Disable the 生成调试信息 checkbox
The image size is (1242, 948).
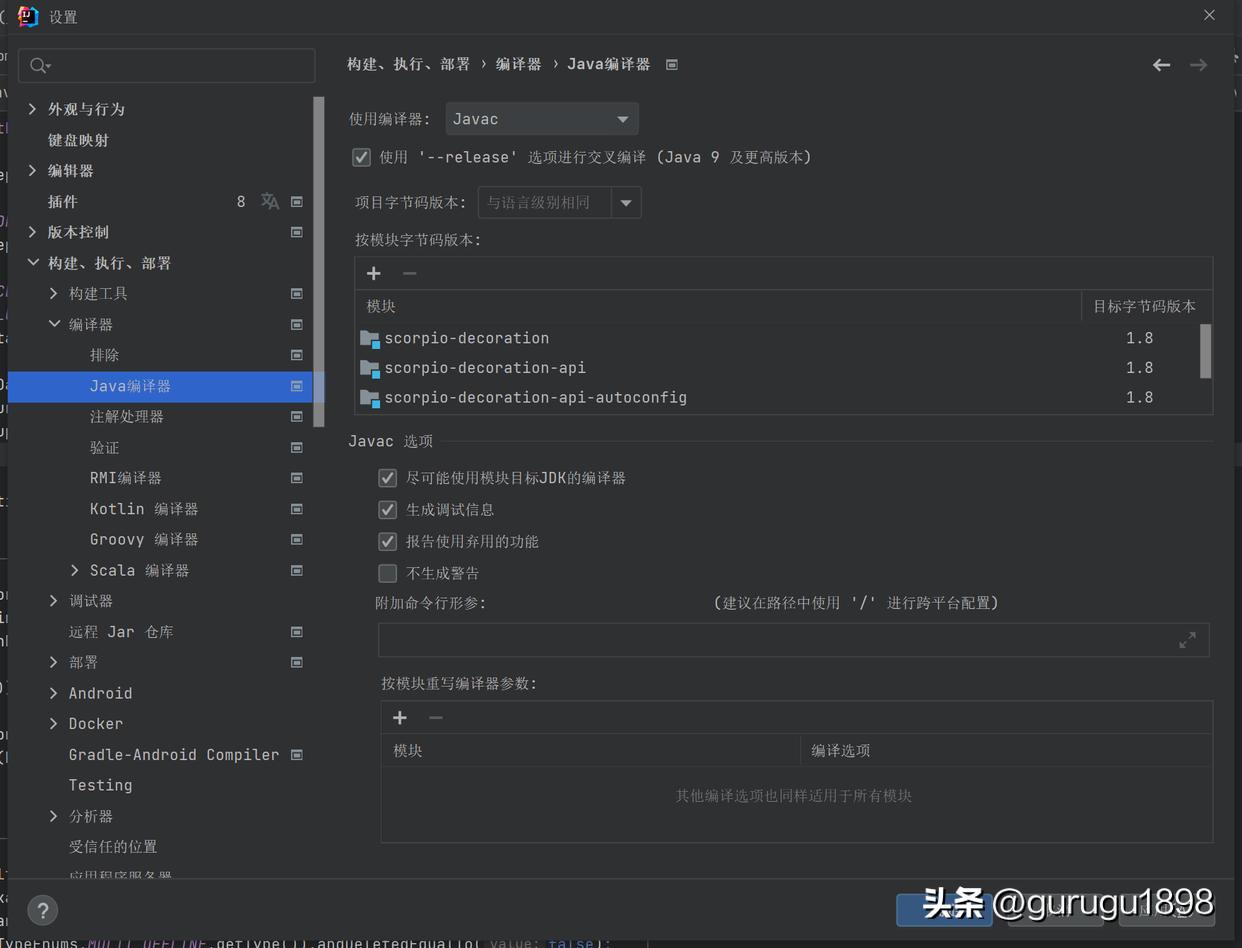[387, 509]
